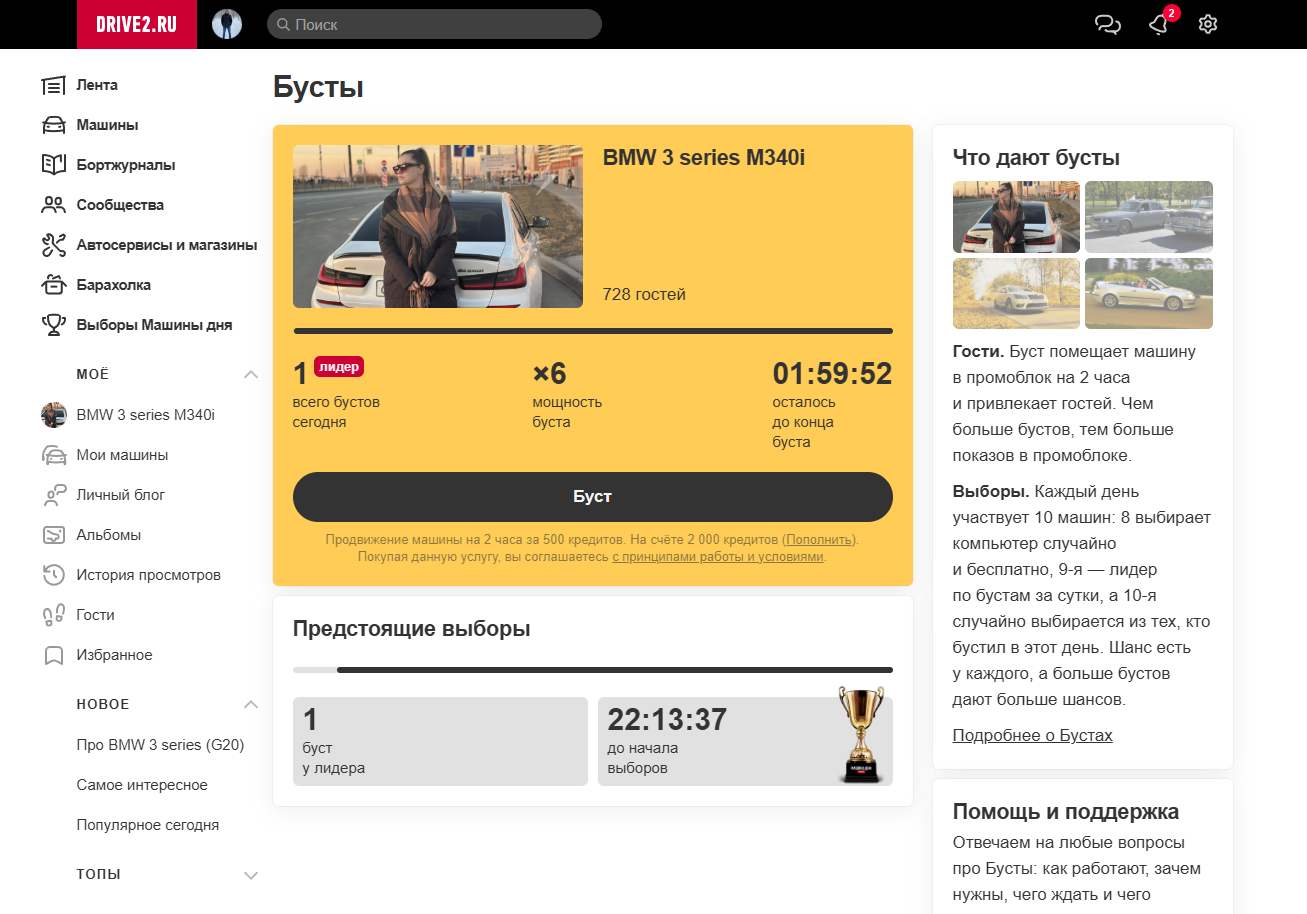
Task: Click the dark Буст button
Action: (593, 497)
